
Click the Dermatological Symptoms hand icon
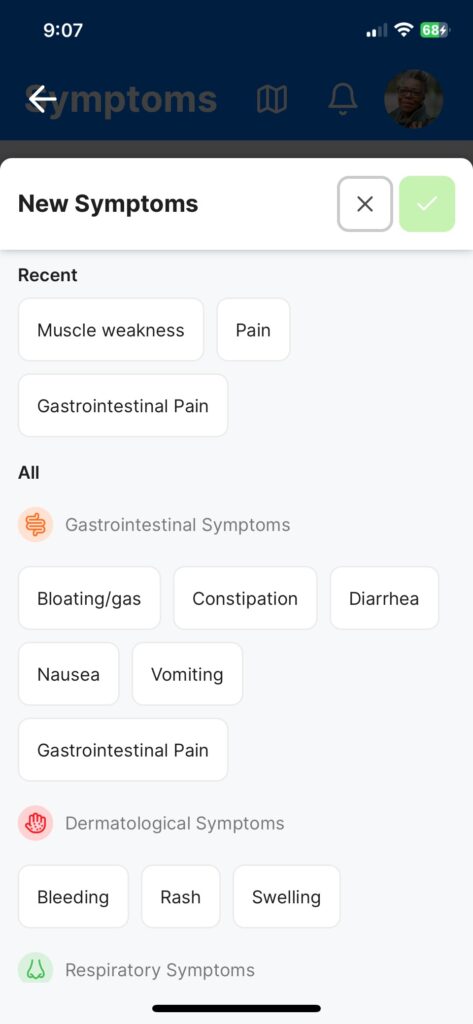pos(35,823)
